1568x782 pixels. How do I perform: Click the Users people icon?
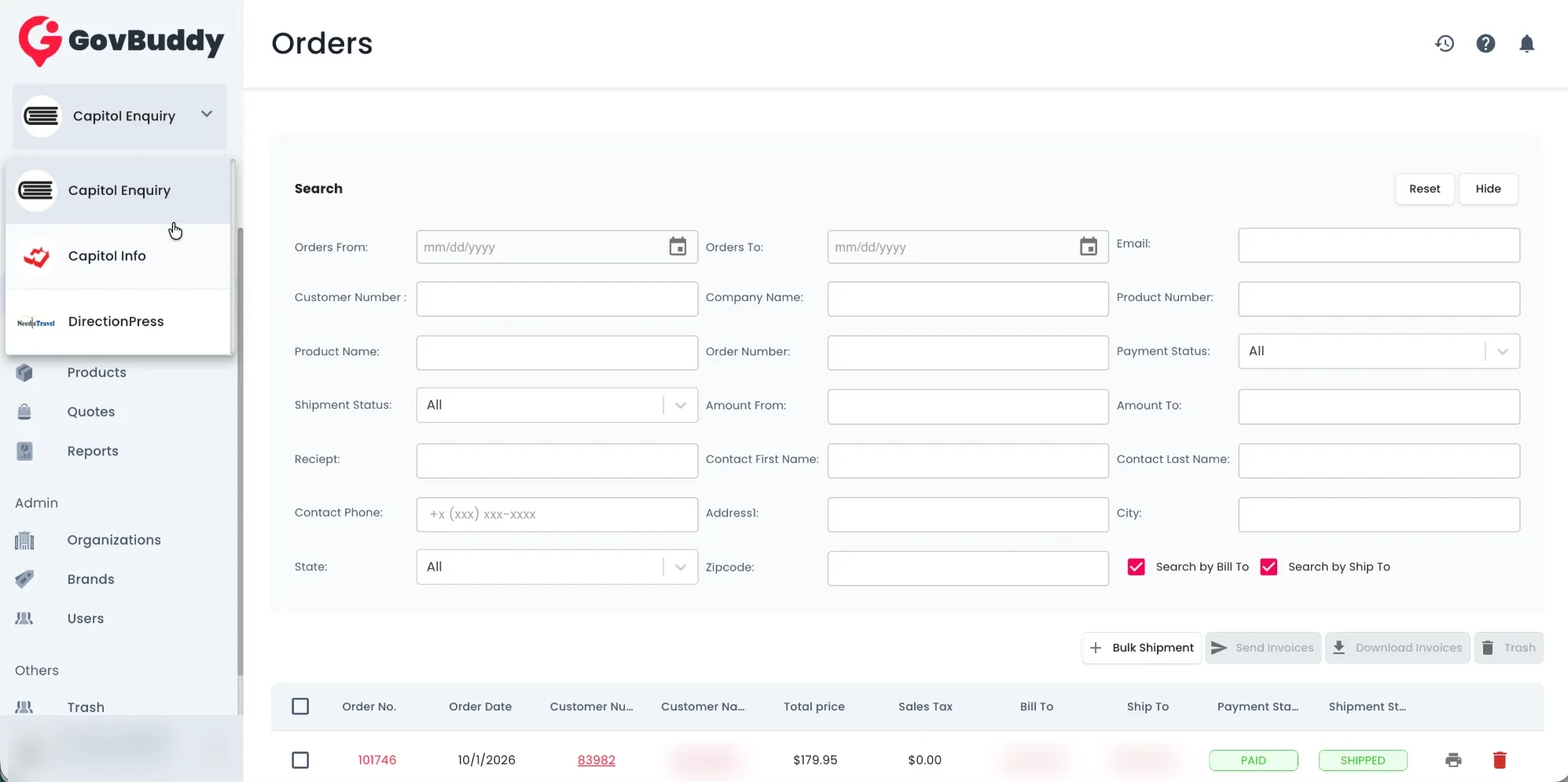tap(24, 619)
